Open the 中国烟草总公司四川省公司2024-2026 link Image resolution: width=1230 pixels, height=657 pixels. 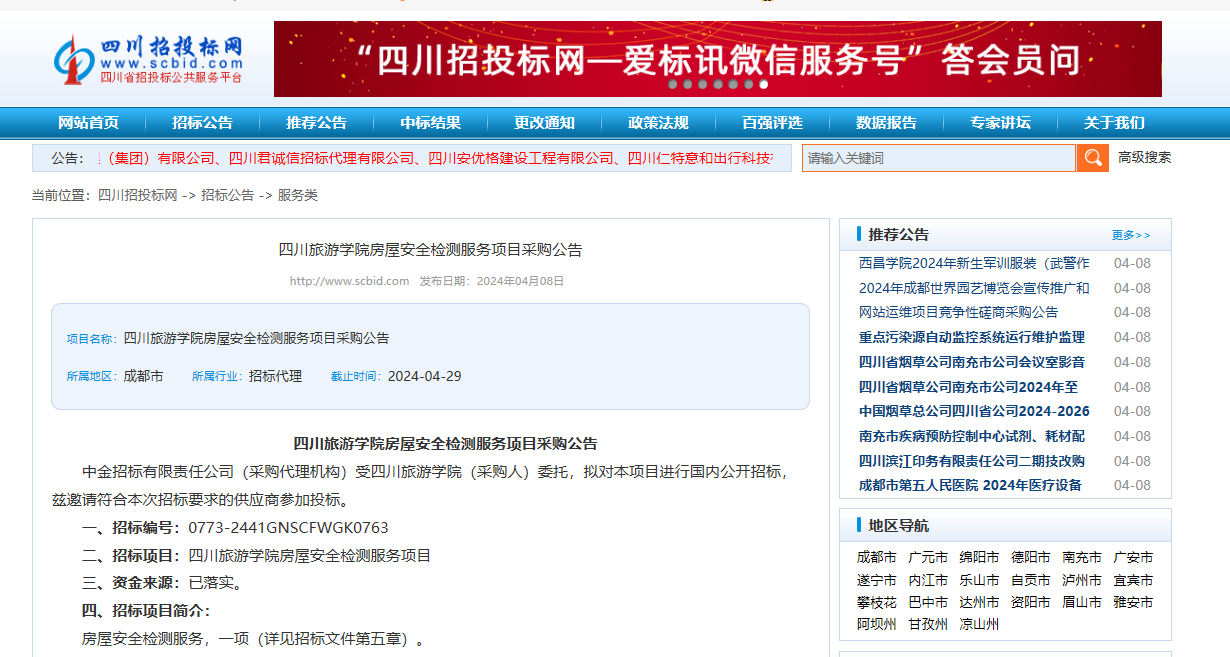pyautogui.click(x=974, y=411)
